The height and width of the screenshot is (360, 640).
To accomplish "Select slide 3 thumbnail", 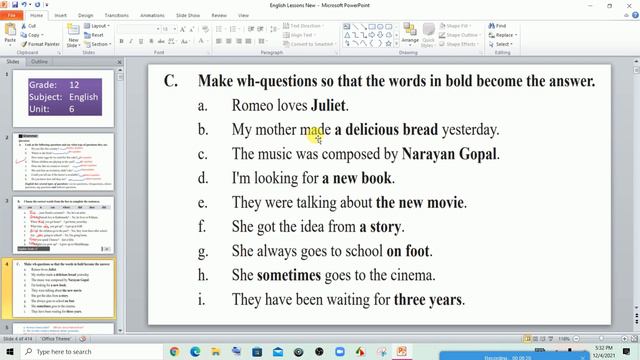I will [x=63, y=225].
